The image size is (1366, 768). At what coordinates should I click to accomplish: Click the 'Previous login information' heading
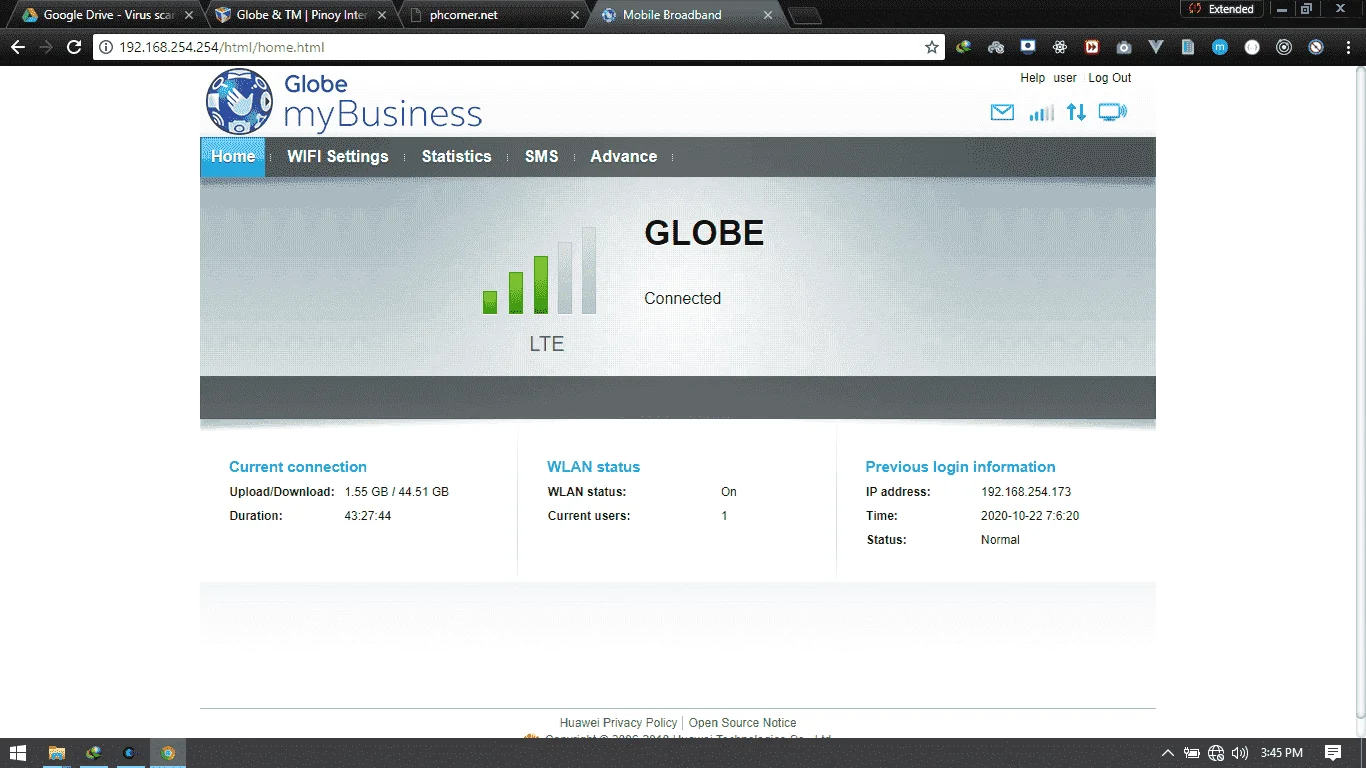[x=960, y=467]
